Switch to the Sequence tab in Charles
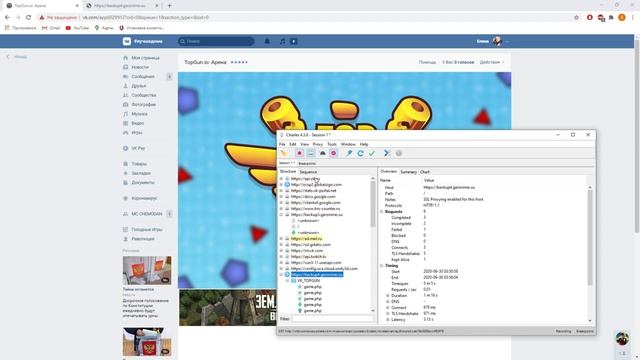640x360 pixels. point(308,172)
